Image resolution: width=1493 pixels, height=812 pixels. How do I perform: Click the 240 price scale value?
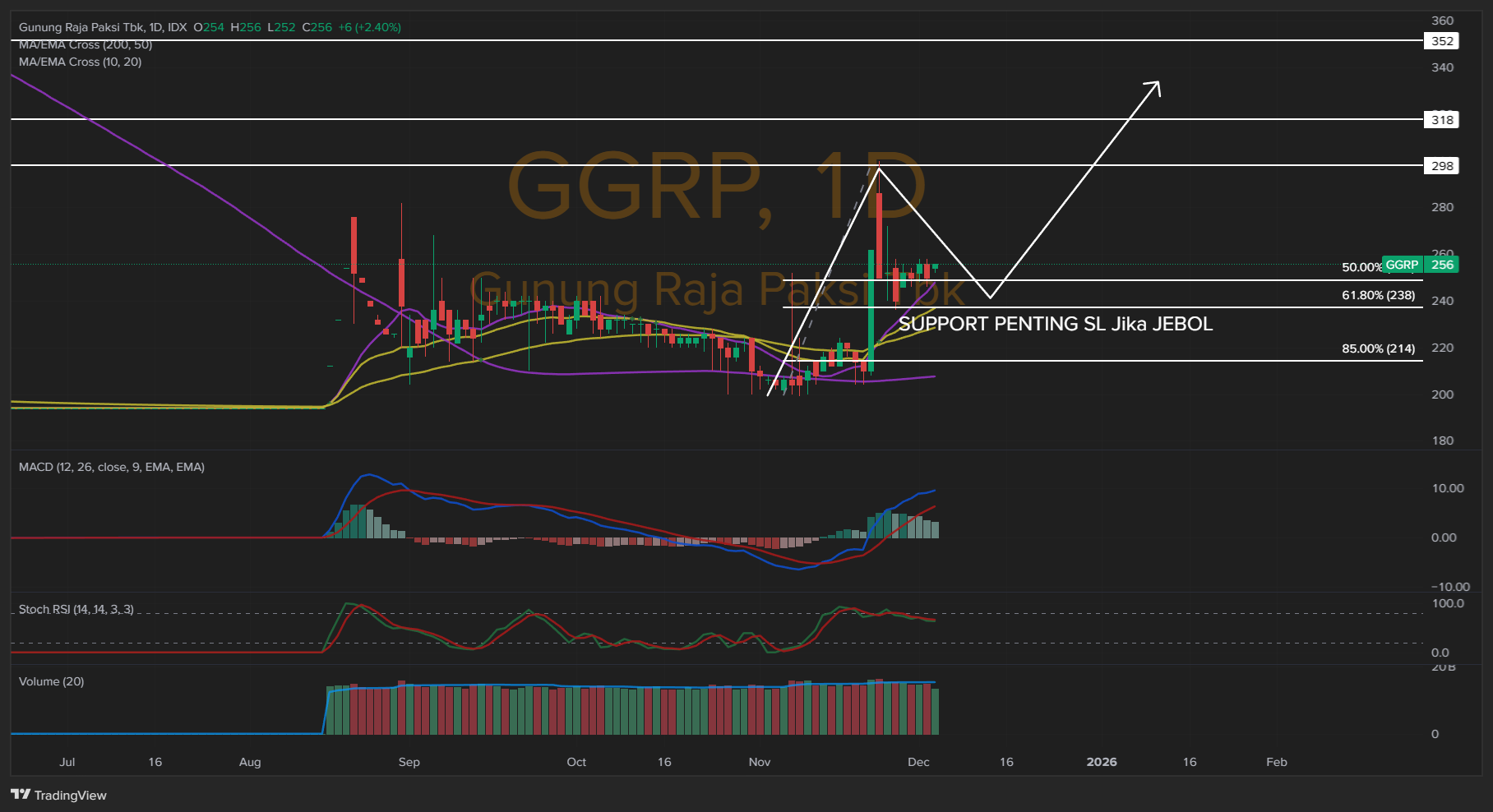(x=1442, y=301)
